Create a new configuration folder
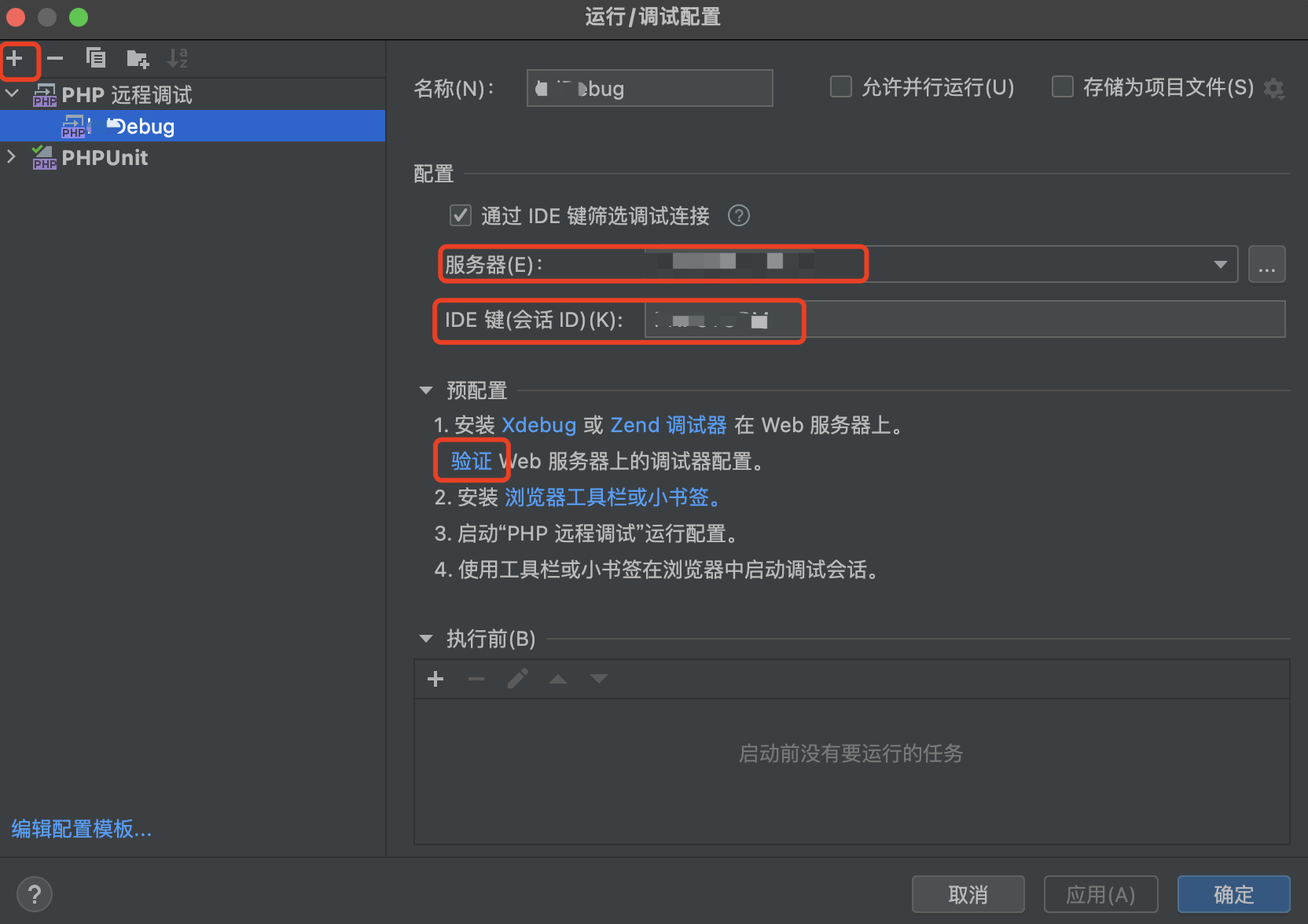The image size is (1308, 924). 138,58
